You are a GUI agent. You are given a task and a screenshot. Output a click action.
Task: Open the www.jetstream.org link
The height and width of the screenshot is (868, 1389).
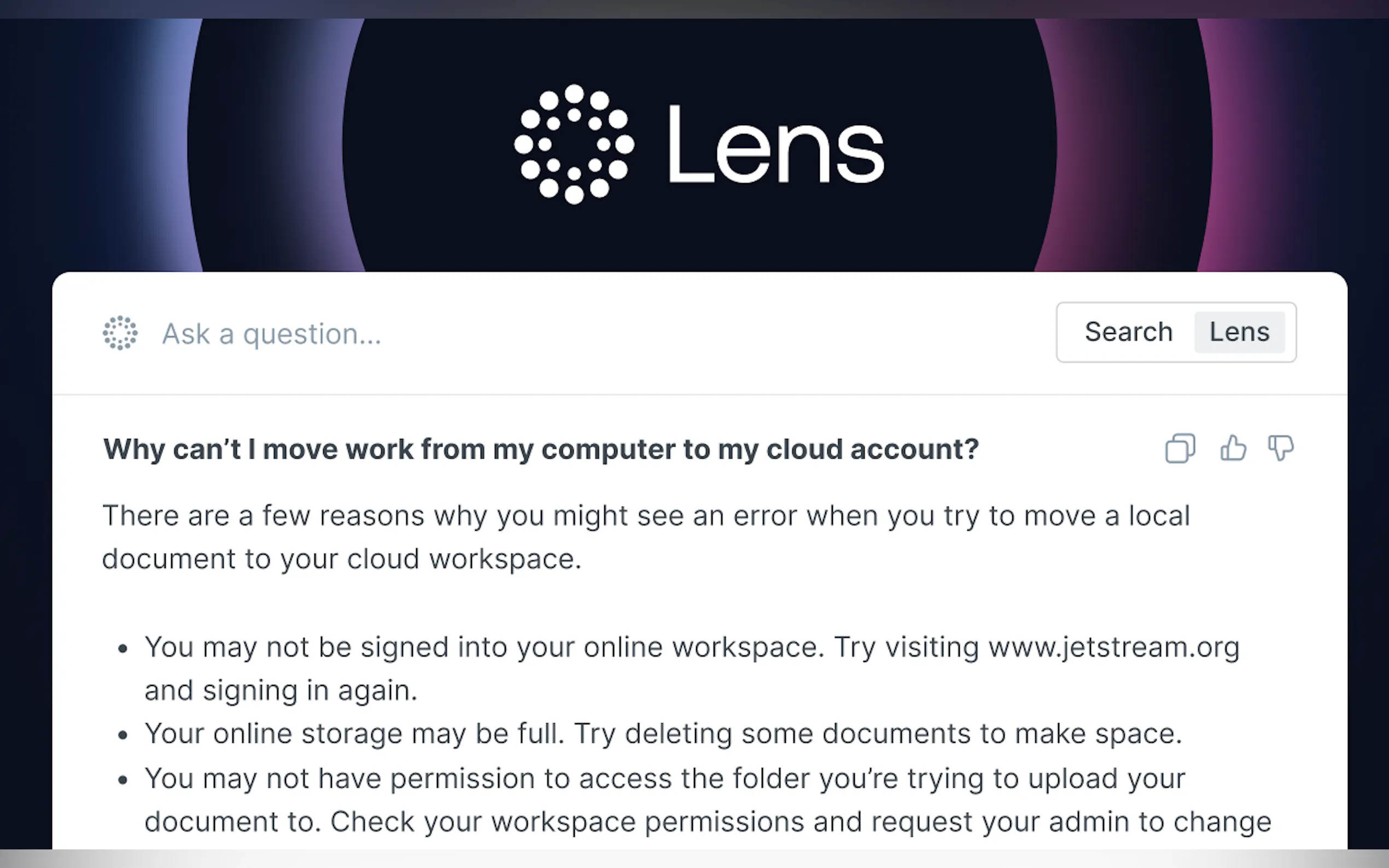click(1113, 648)
